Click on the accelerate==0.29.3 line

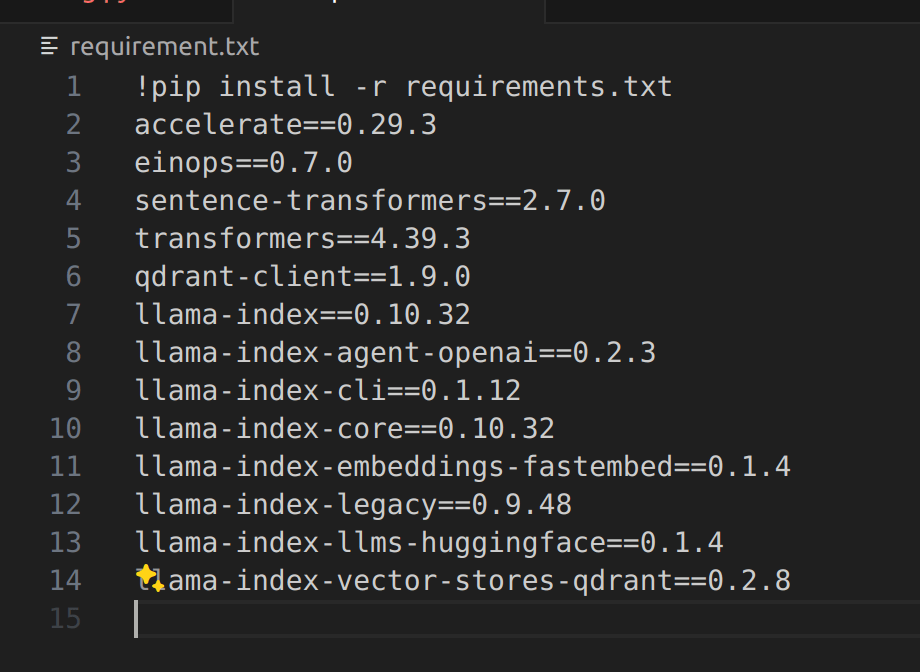[285, 125]
